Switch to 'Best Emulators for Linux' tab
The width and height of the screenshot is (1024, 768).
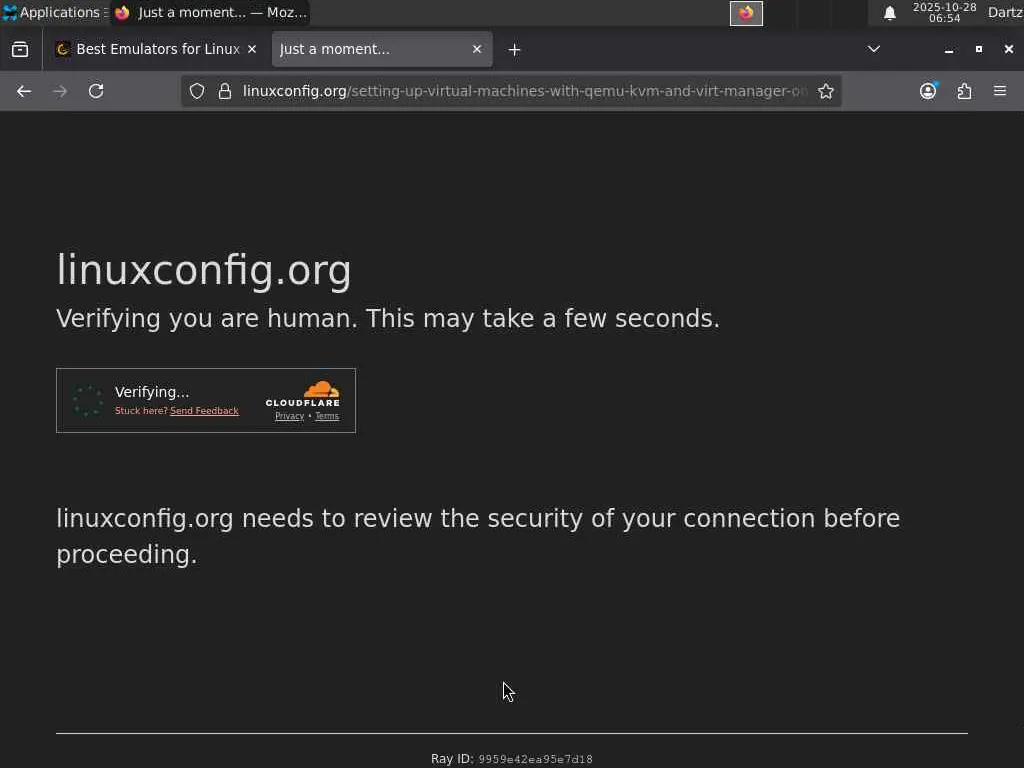pos(157,50)
